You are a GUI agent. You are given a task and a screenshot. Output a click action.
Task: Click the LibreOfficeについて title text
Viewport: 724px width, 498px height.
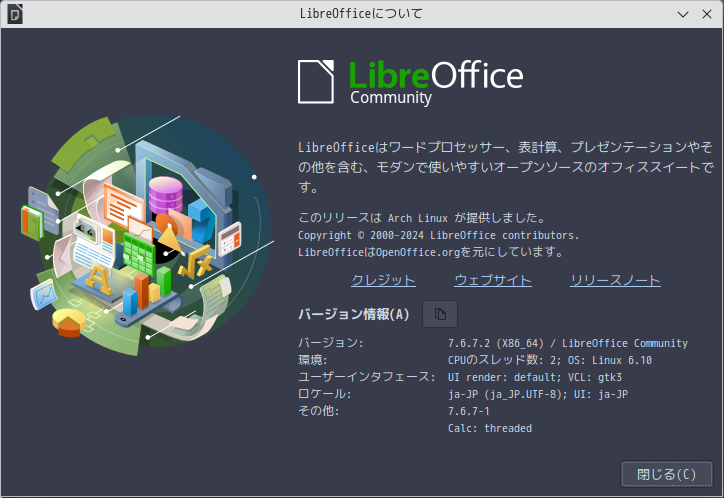pos(361,14)
